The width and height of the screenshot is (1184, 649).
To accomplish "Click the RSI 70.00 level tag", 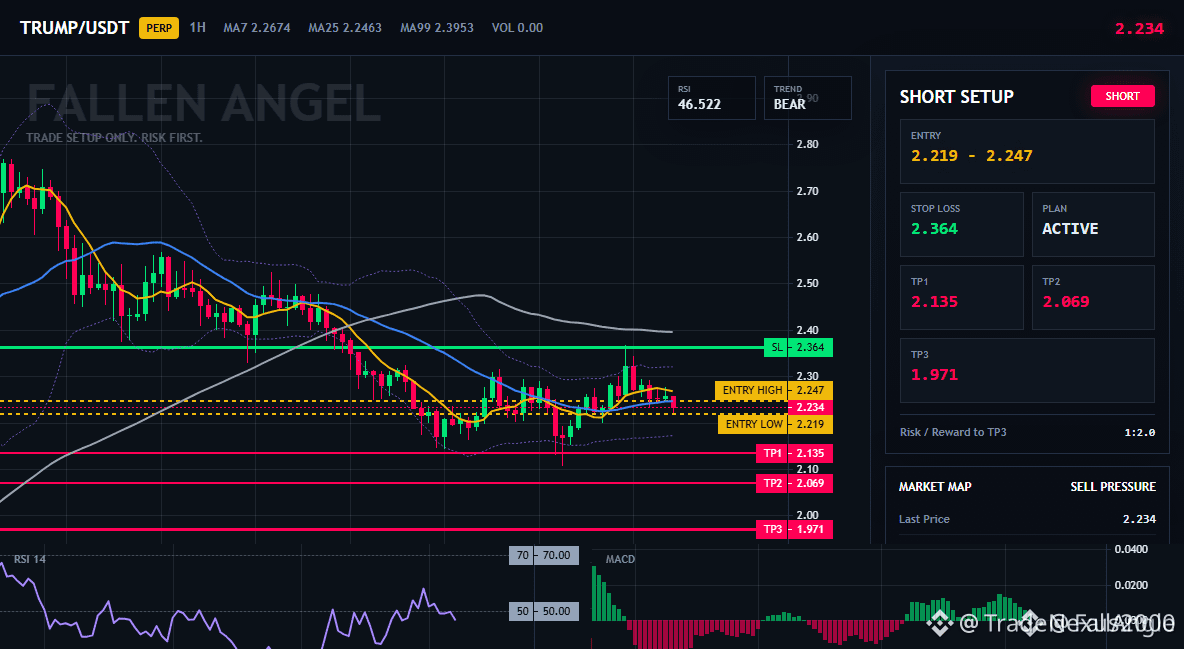I will pyautogui.click(x=544, y=555).
